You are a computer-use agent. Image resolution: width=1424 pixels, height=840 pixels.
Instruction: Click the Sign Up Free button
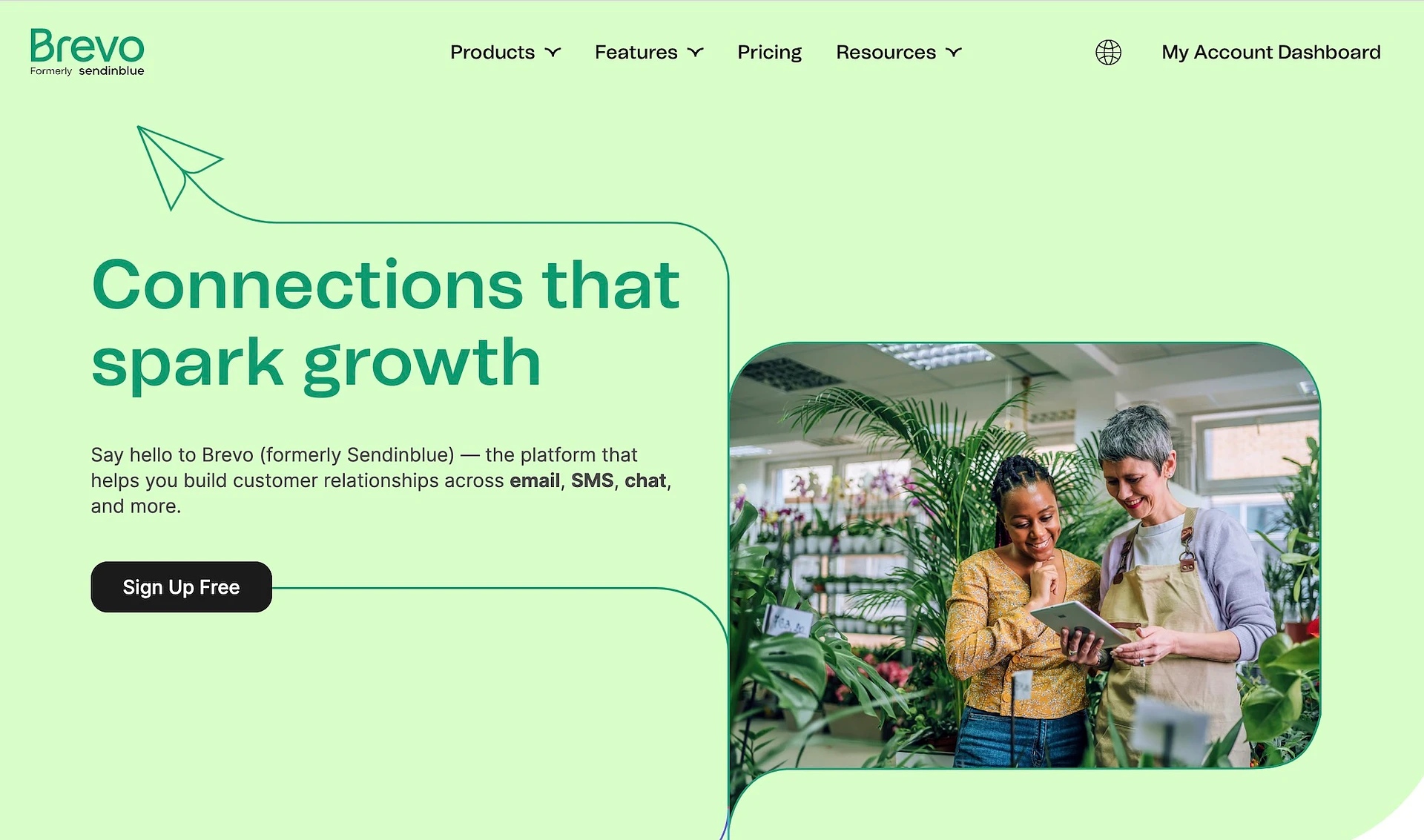coord(181,586)
